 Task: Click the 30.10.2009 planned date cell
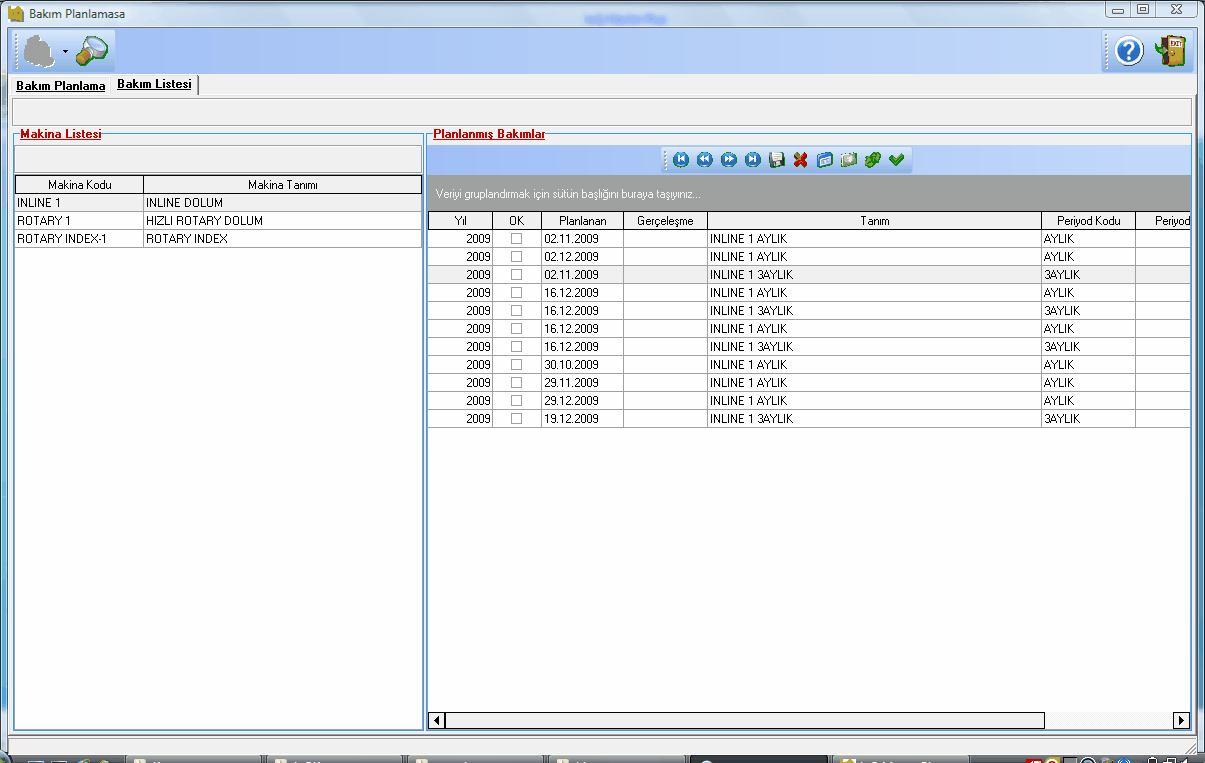coord(582,365)
